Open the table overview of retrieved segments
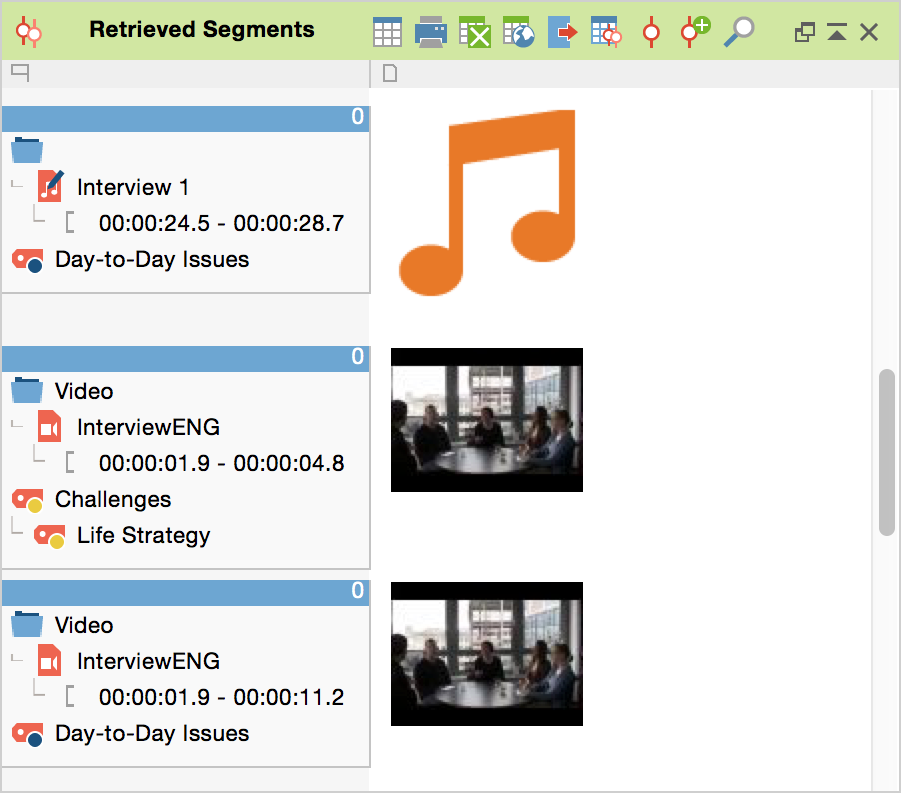The image size is (901, 793). pyautogui.click(x=387, y=32)
